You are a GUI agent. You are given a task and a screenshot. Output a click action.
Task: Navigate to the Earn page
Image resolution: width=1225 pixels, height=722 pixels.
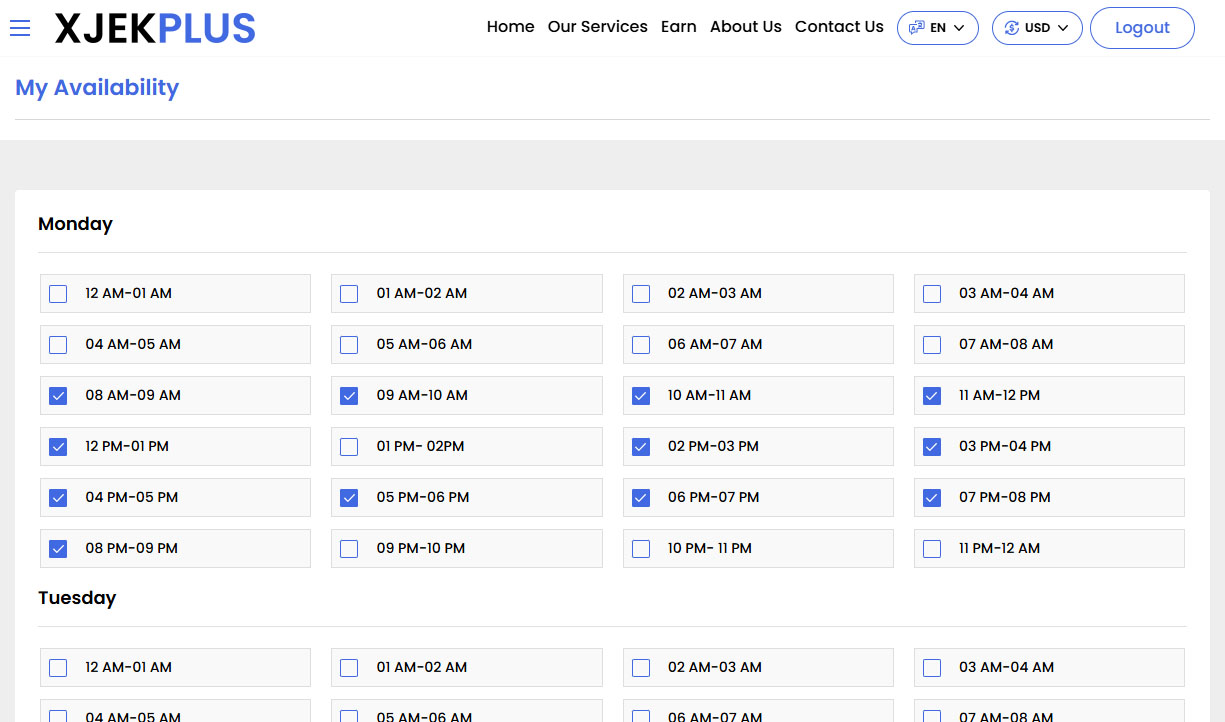678,27
